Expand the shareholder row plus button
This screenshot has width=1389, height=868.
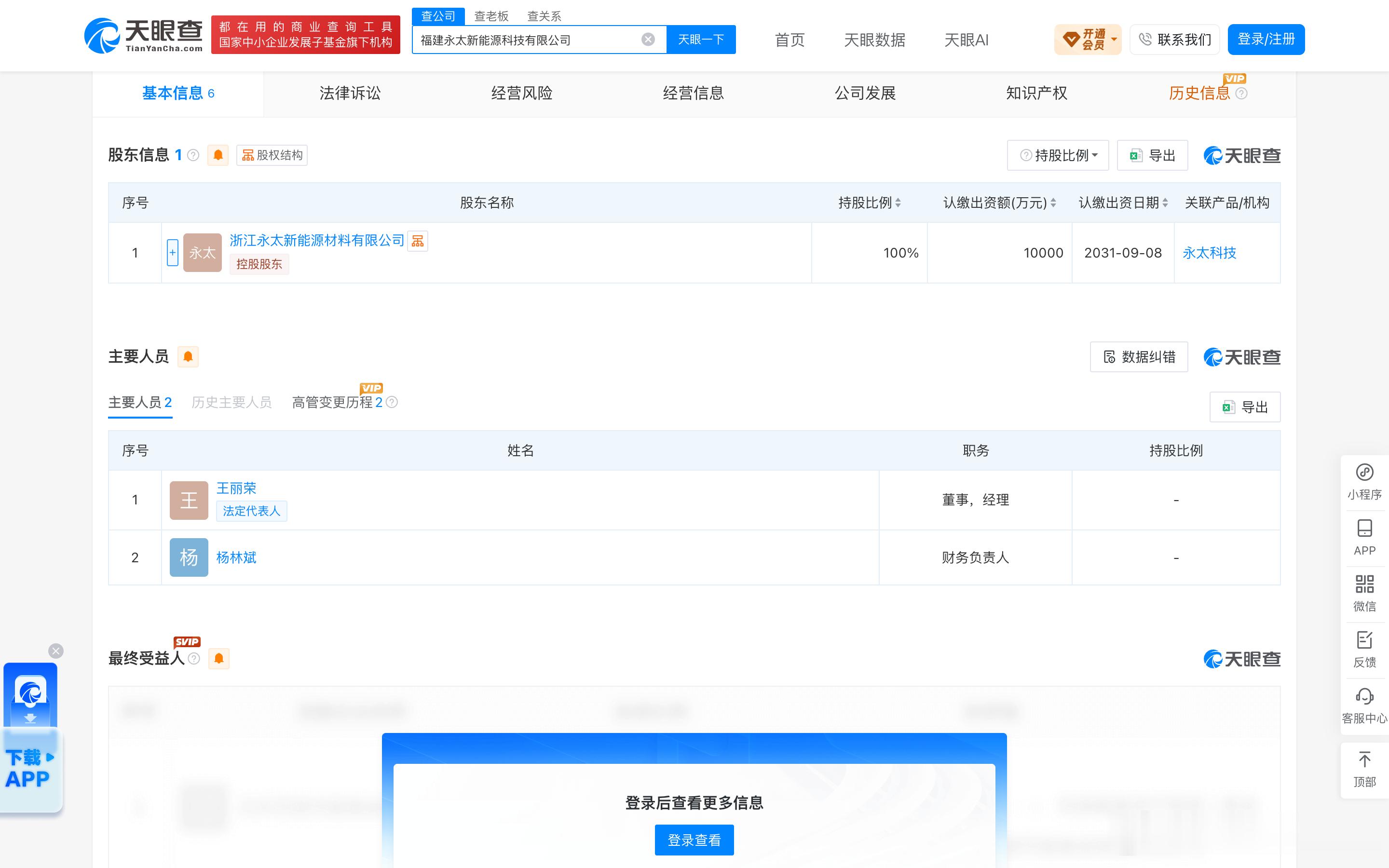pos(172,253)
